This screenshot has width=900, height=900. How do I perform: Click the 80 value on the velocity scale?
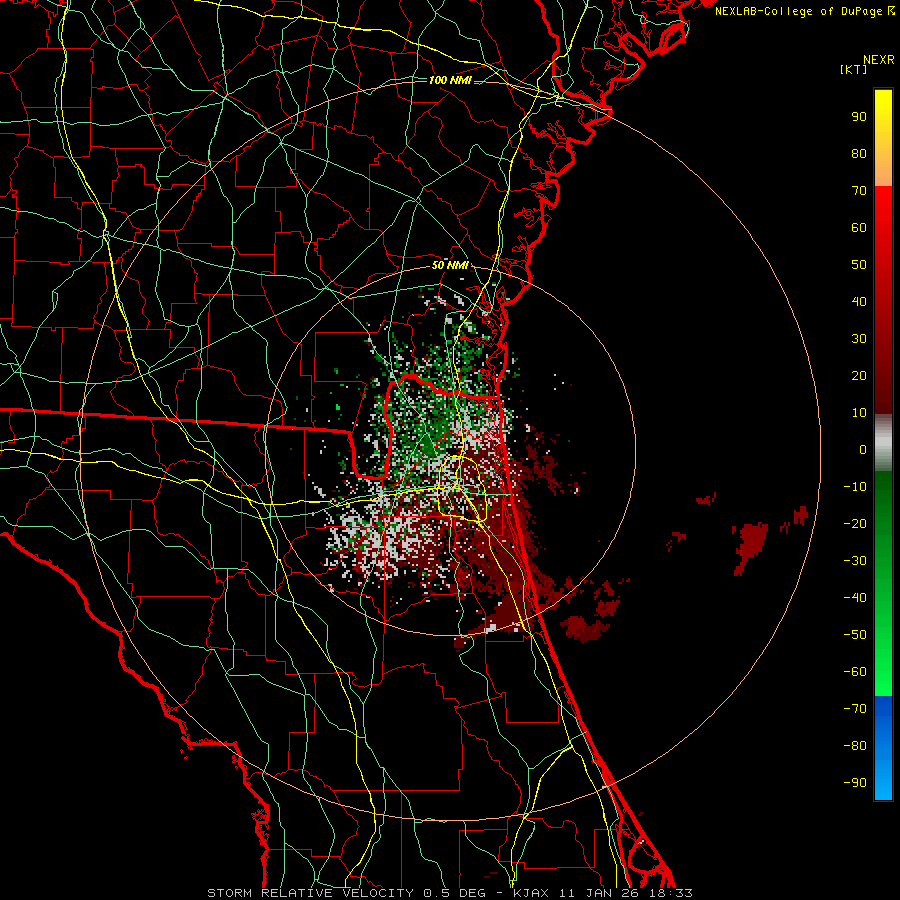click(859, 153)
